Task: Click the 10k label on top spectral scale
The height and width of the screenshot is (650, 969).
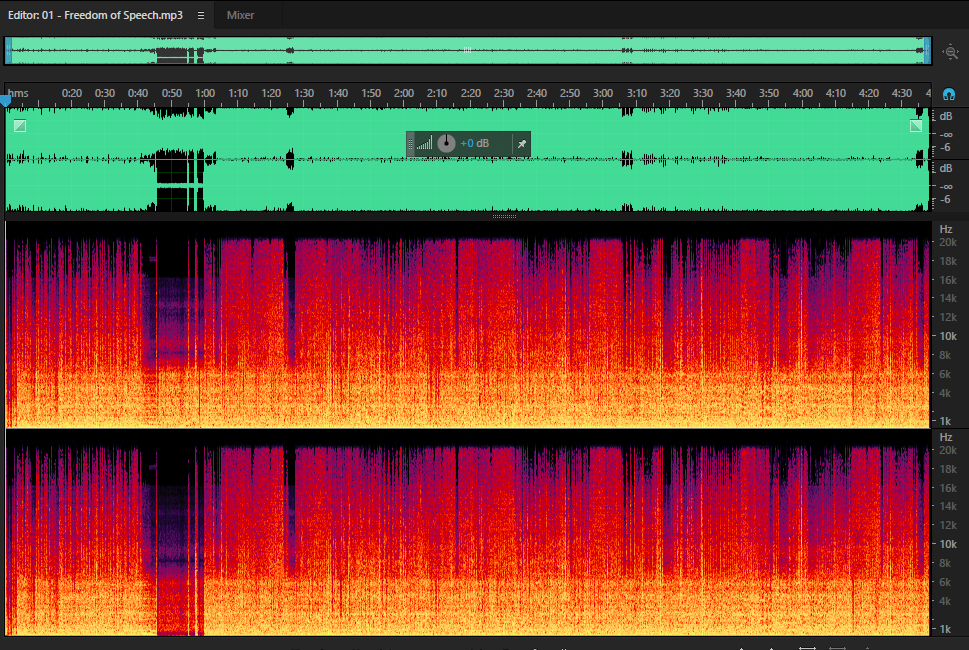Action: tap(948, 336)
